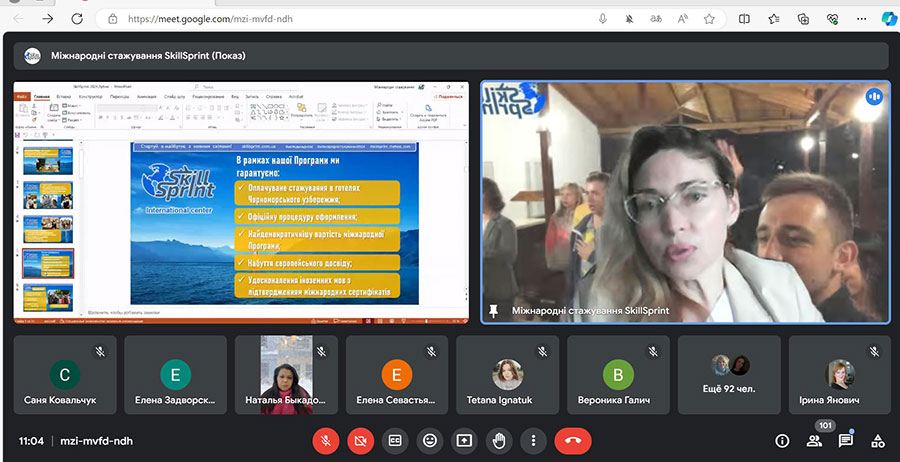Viewport: 900px width, 462px height.
Task: Open activities icon
Action: (878, 441)
